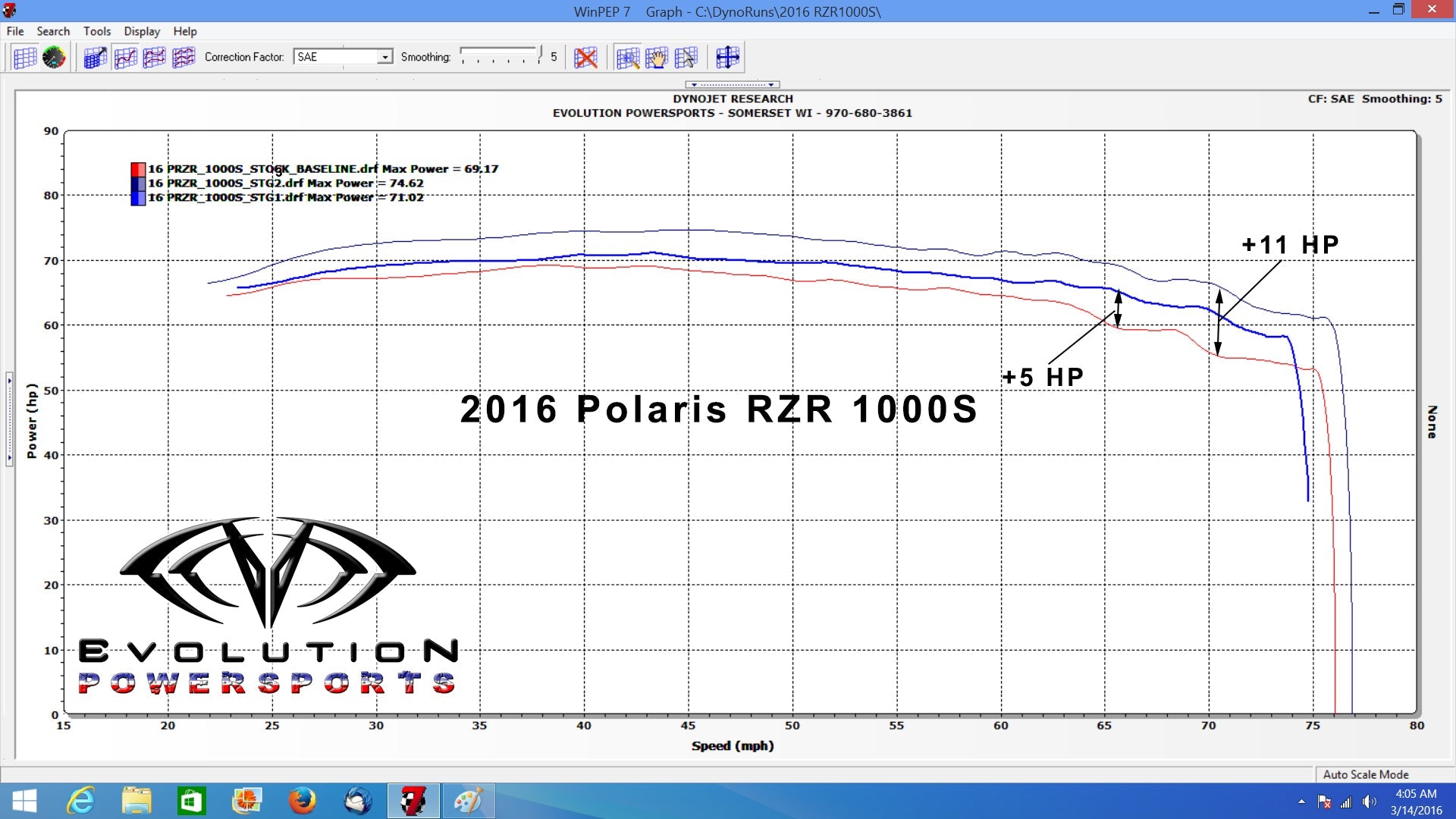Open the Display menu
The image size is (1456, 819).
(x=141, y=31)
